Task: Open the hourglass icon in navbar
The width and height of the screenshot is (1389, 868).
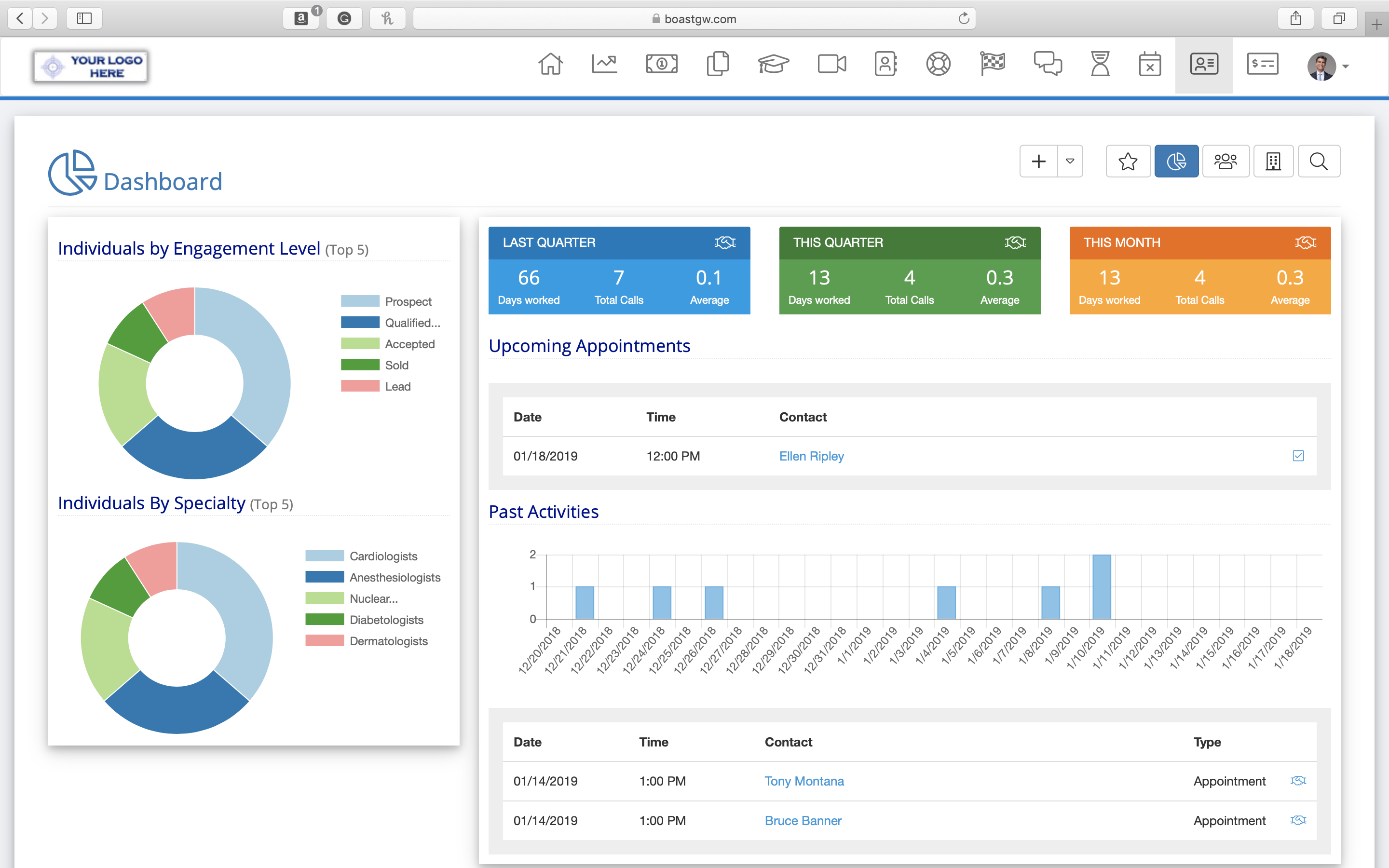Action: [x=1100, y=64]
